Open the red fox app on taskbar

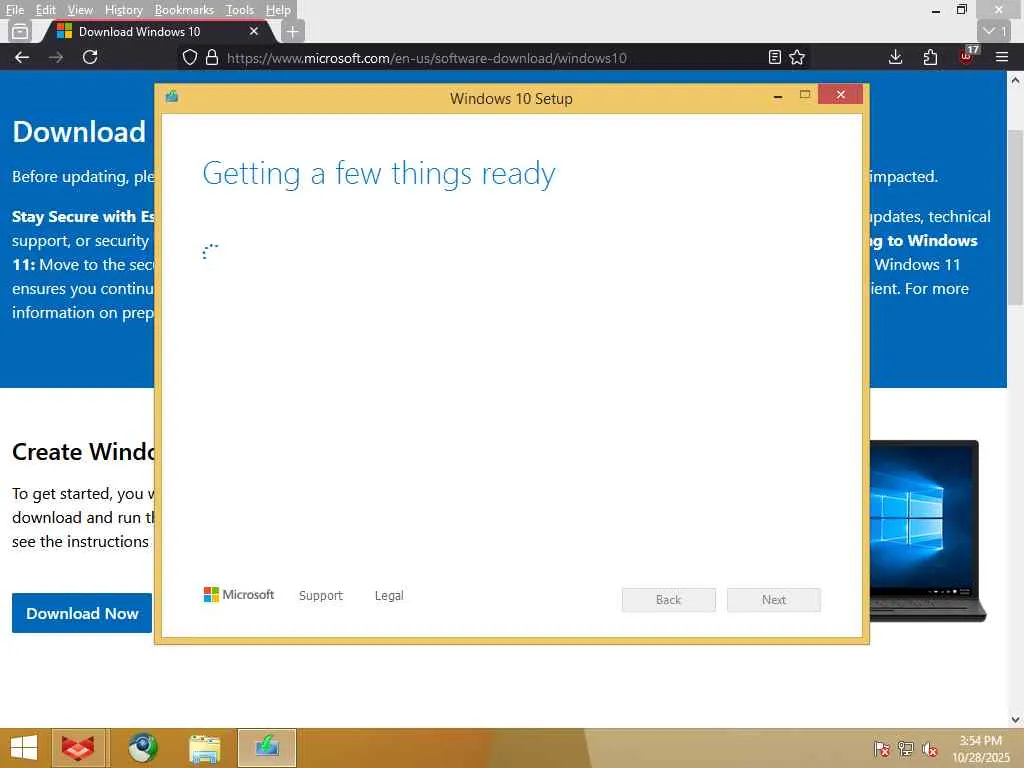pos(78,748)
